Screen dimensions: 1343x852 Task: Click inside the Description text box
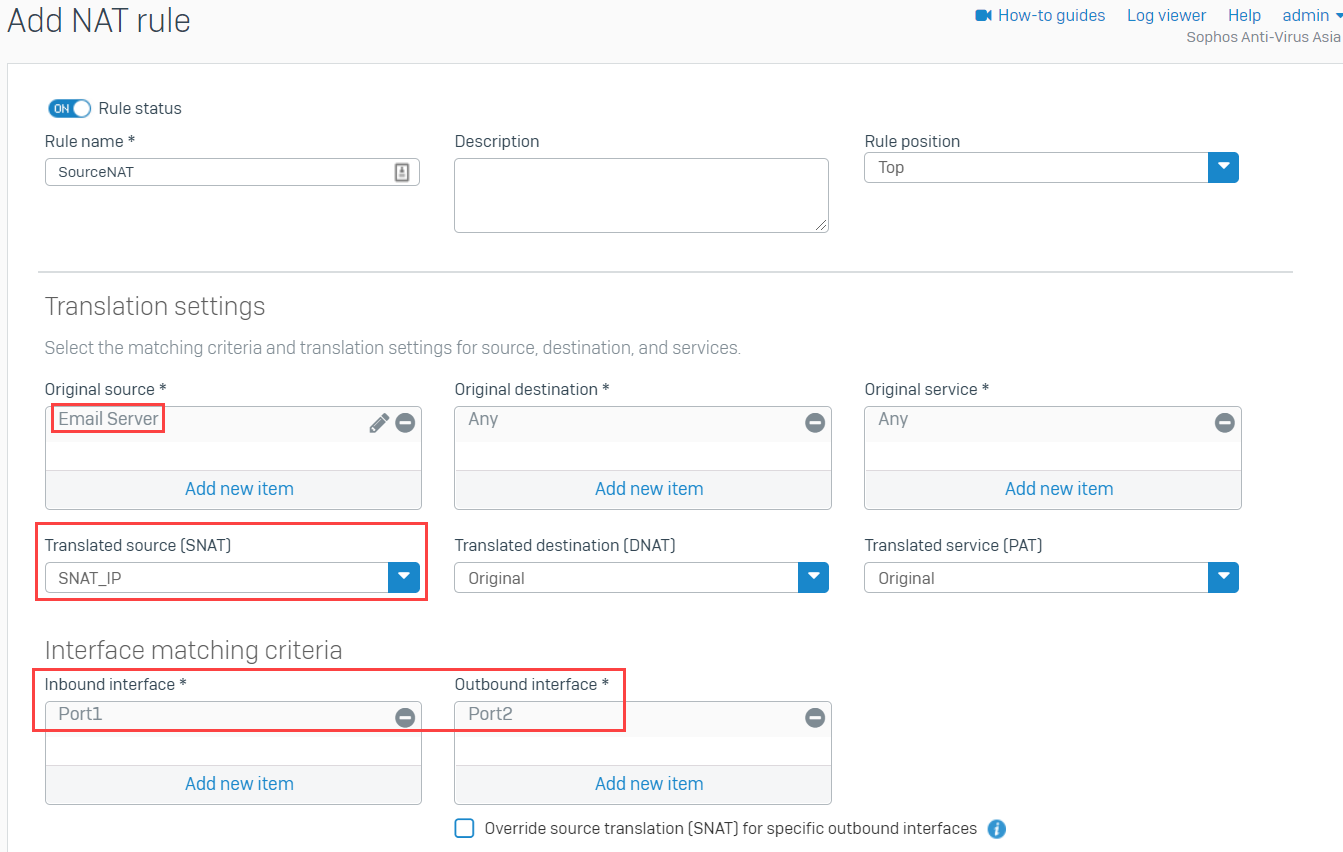pyautogui.click(x=640, y=195)
